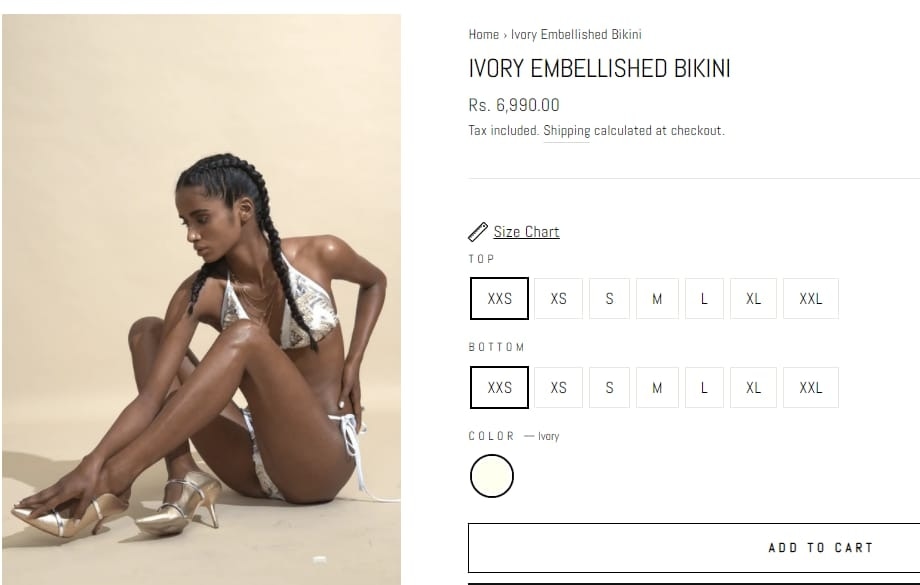Select bottom size XL
This screenshot has width=920, height=585.
(753, 388)
